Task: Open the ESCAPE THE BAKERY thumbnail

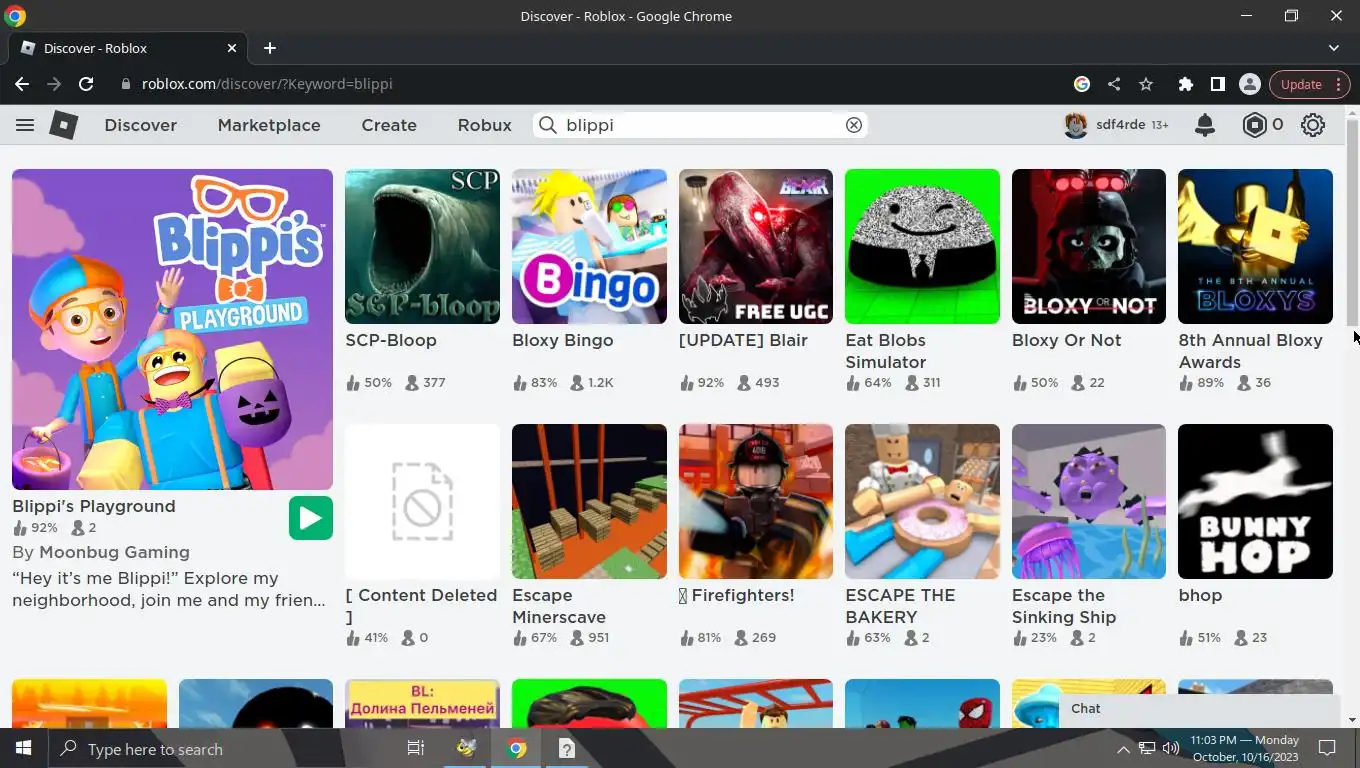Action: (922, 501)
